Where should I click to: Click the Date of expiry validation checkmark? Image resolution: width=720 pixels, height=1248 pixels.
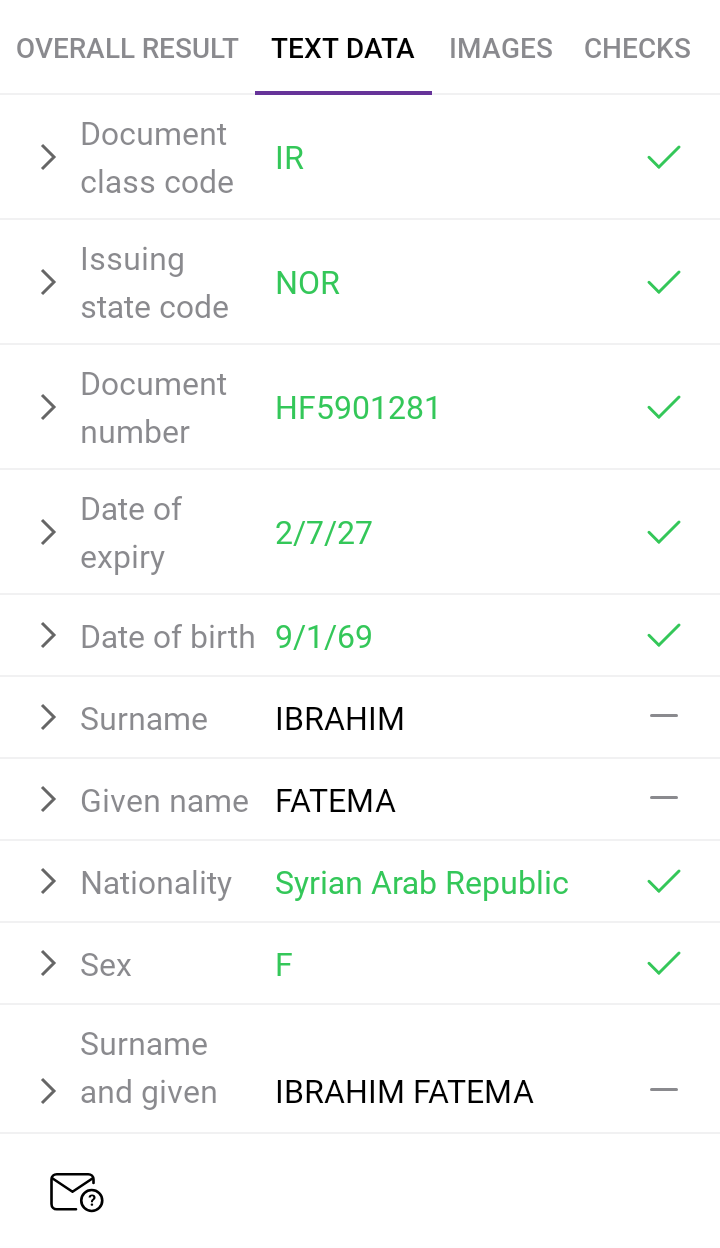click(x=664, y=532)
